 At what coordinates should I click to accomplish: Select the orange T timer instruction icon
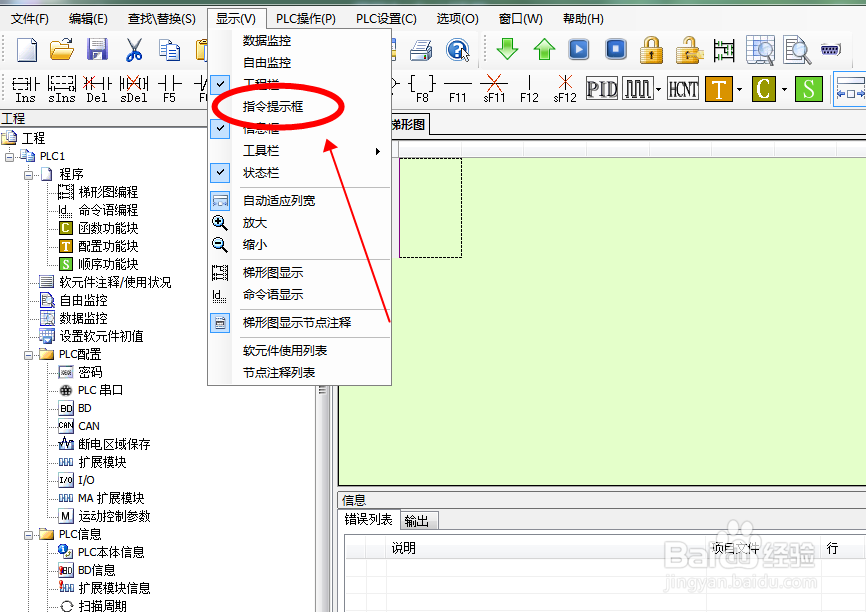coord(720,88)
